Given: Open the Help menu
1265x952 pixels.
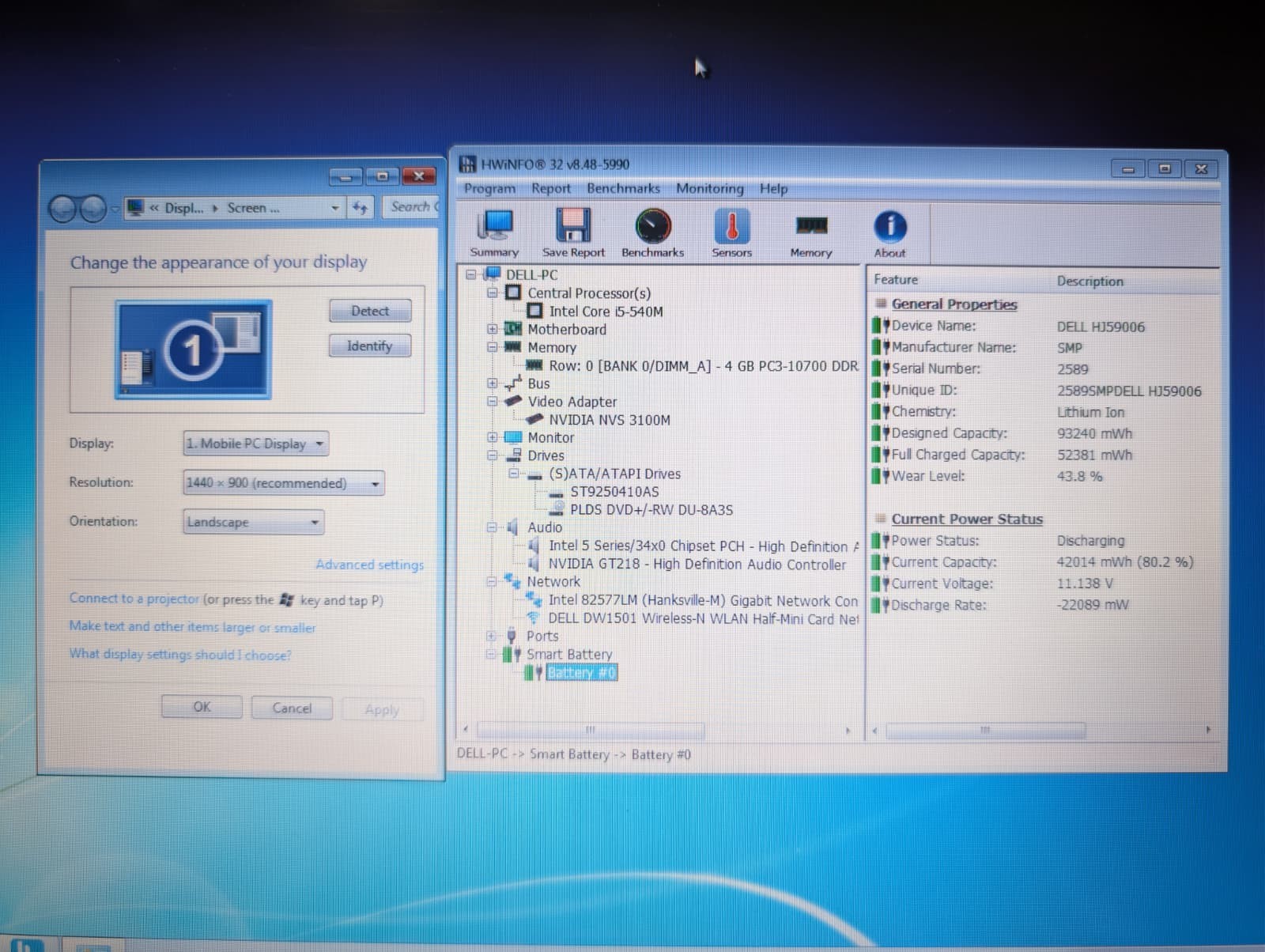Looking at the screenshot, I should (x=773, y=188).
